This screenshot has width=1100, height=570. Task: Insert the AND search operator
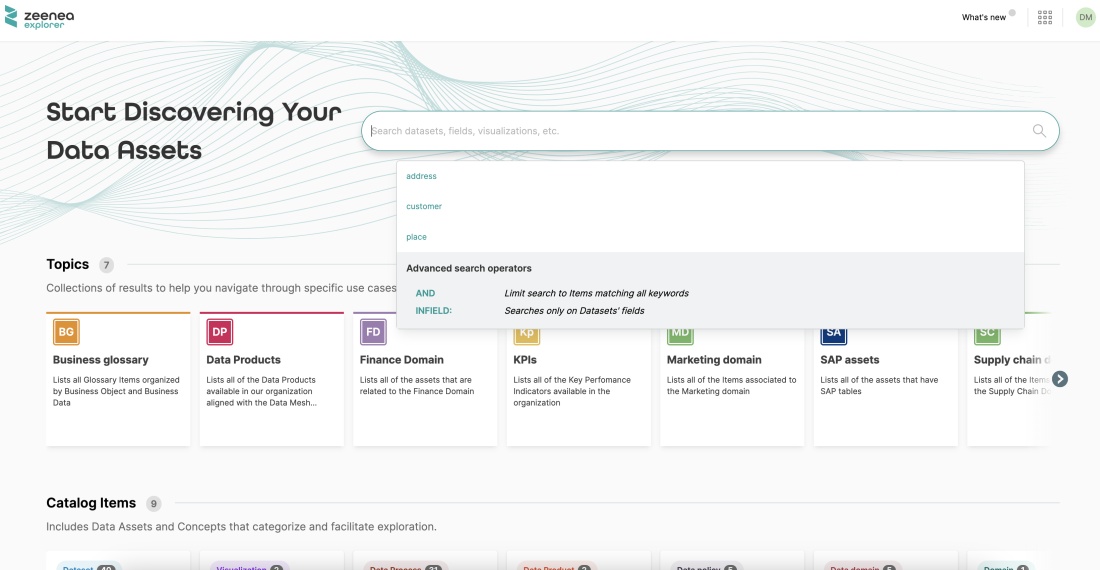click(425, 293)
